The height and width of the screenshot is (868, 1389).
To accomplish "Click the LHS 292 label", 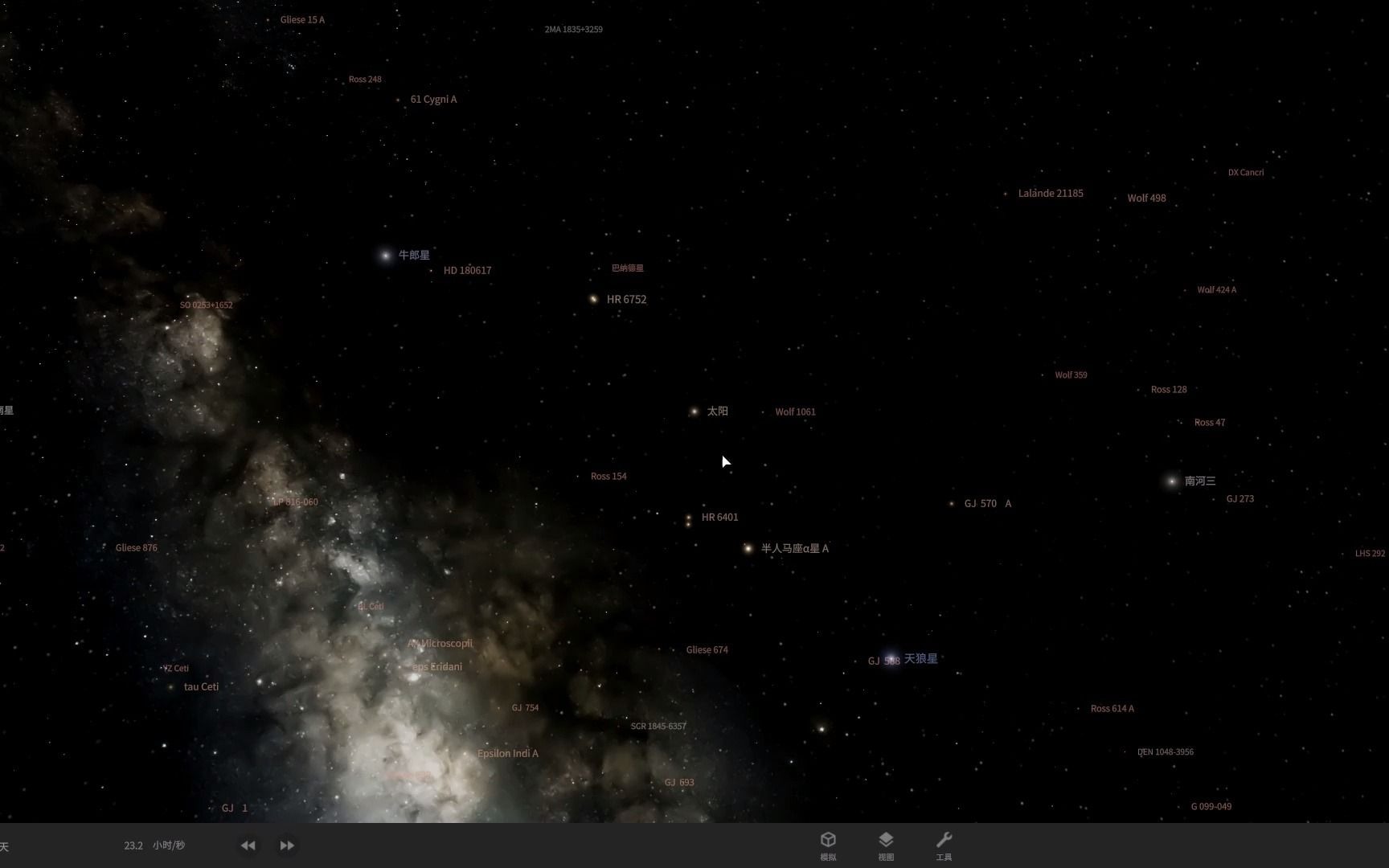I will pyautogui.click(x=1370, y=554).
